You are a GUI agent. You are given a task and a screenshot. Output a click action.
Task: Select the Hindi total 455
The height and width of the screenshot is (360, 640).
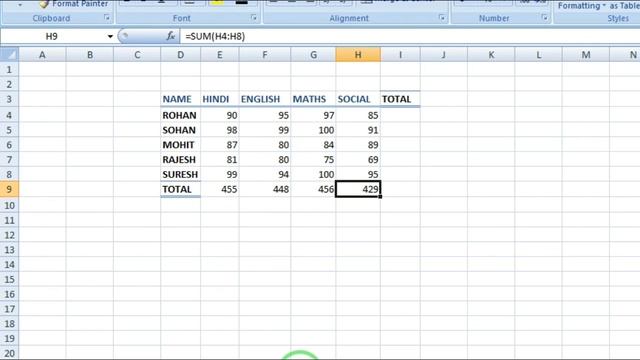click(x=220, y=189)
